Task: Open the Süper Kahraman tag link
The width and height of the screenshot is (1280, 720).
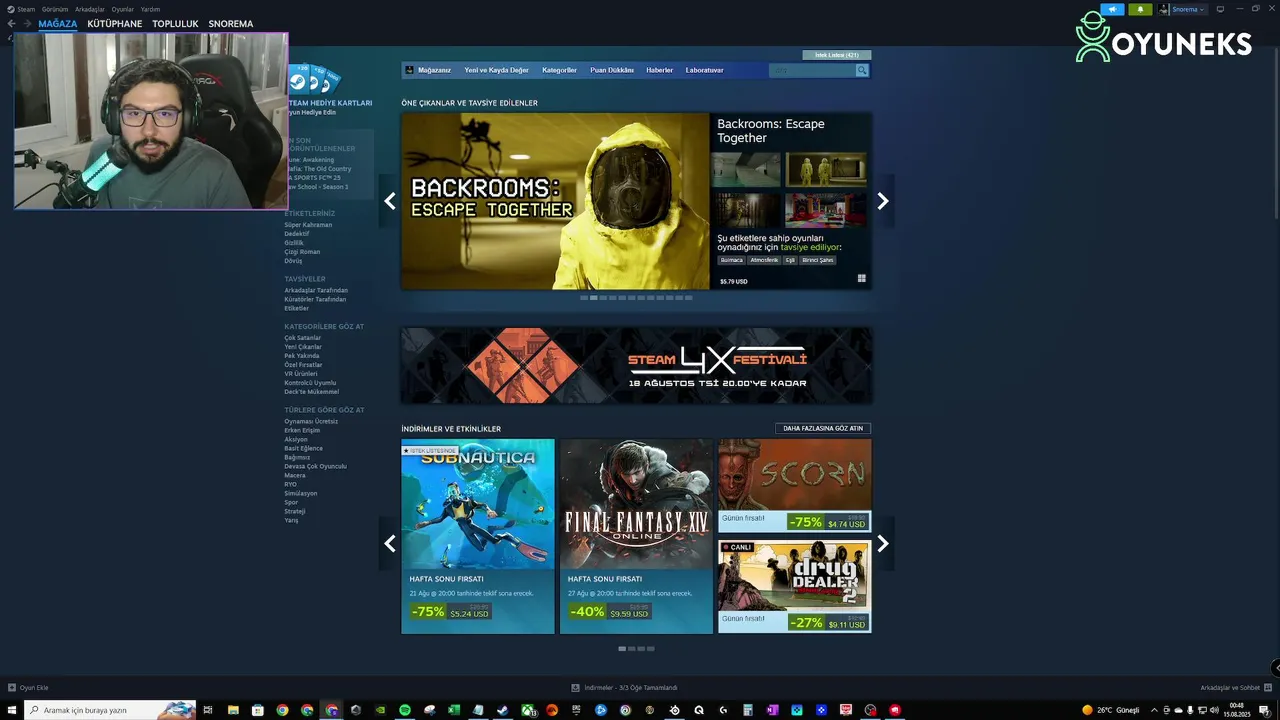Action: [x=308, y=225]
